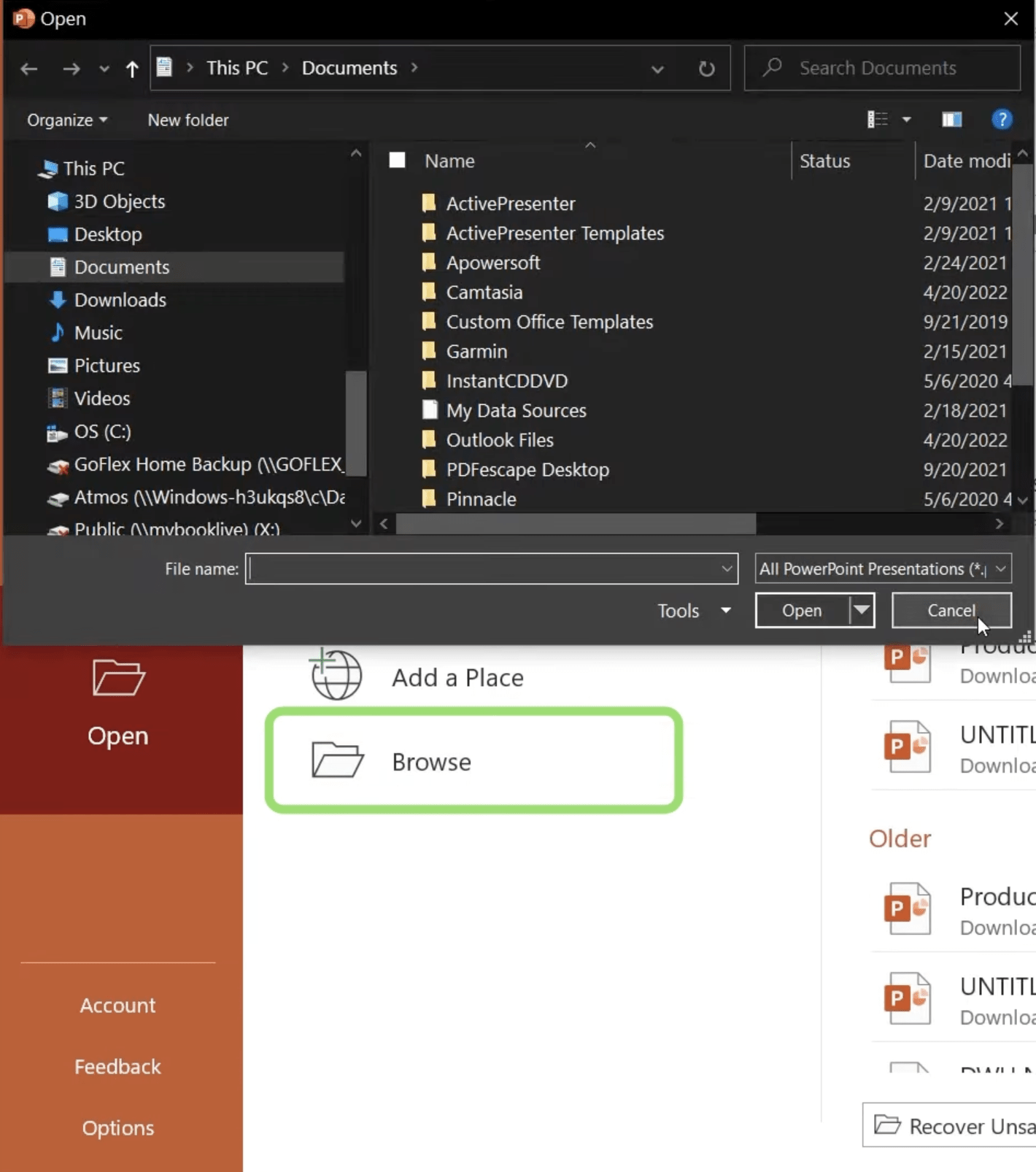The width and height of the screenshot is (1036, 1172).
Task: Open the file type filter dropdown
Action: coord(883,568)
